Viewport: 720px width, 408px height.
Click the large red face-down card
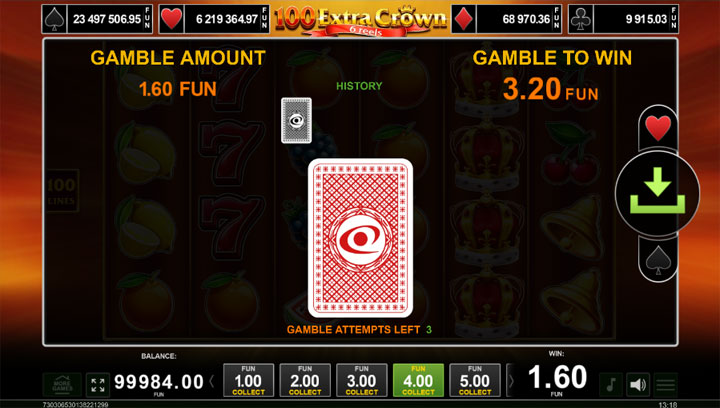point(360,238)
